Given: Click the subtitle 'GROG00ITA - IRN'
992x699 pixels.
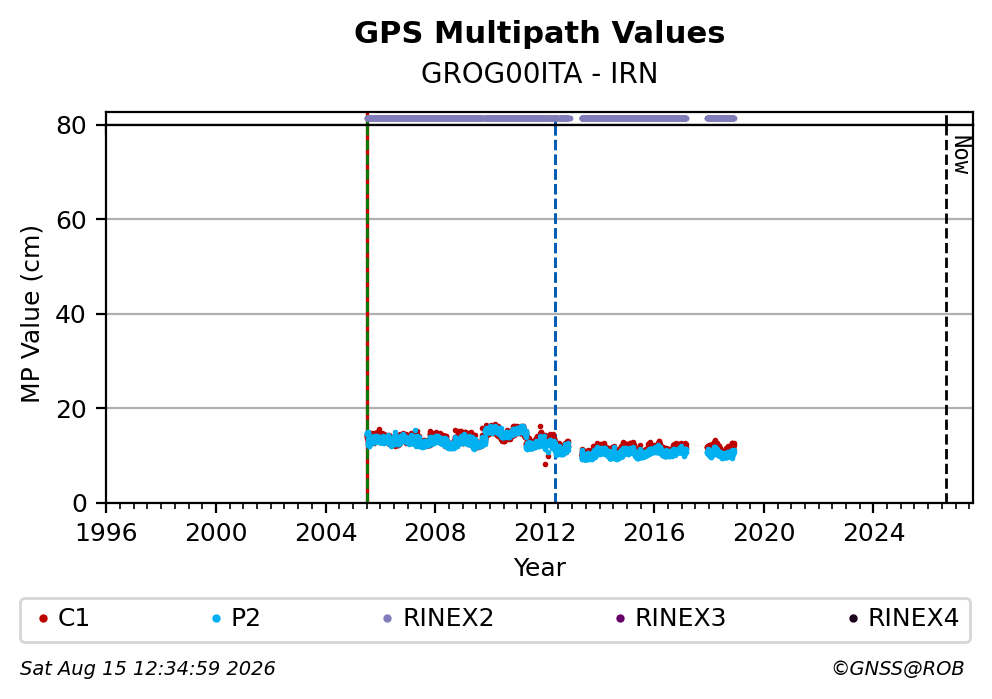Looking at the screenshot, I should (x=539, y=73).
